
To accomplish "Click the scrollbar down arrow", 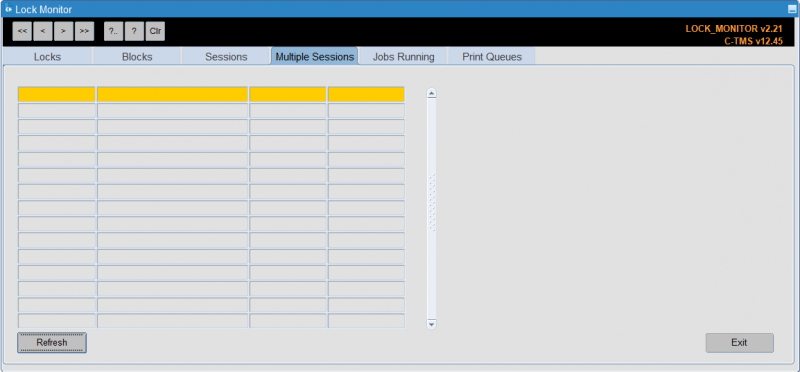I will 432,324.
